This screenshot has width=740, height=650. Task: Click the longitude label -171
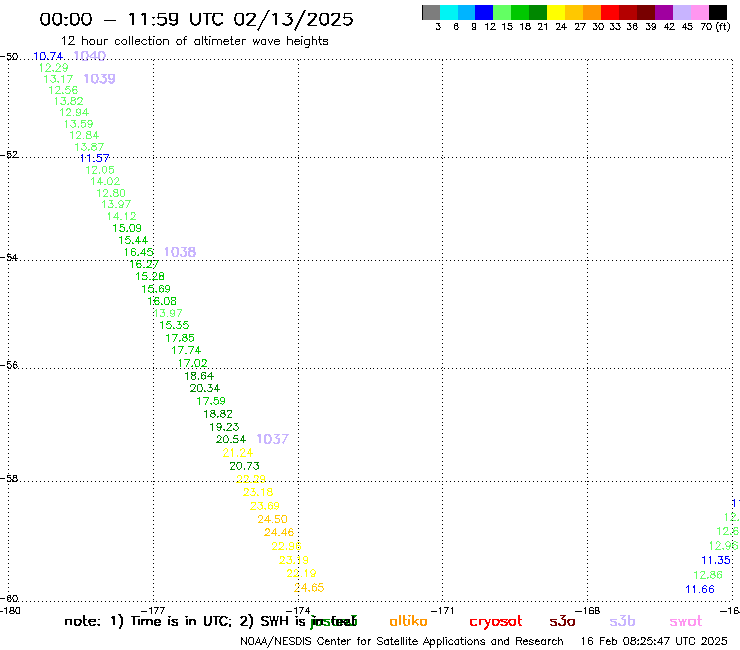click(443, 610)
